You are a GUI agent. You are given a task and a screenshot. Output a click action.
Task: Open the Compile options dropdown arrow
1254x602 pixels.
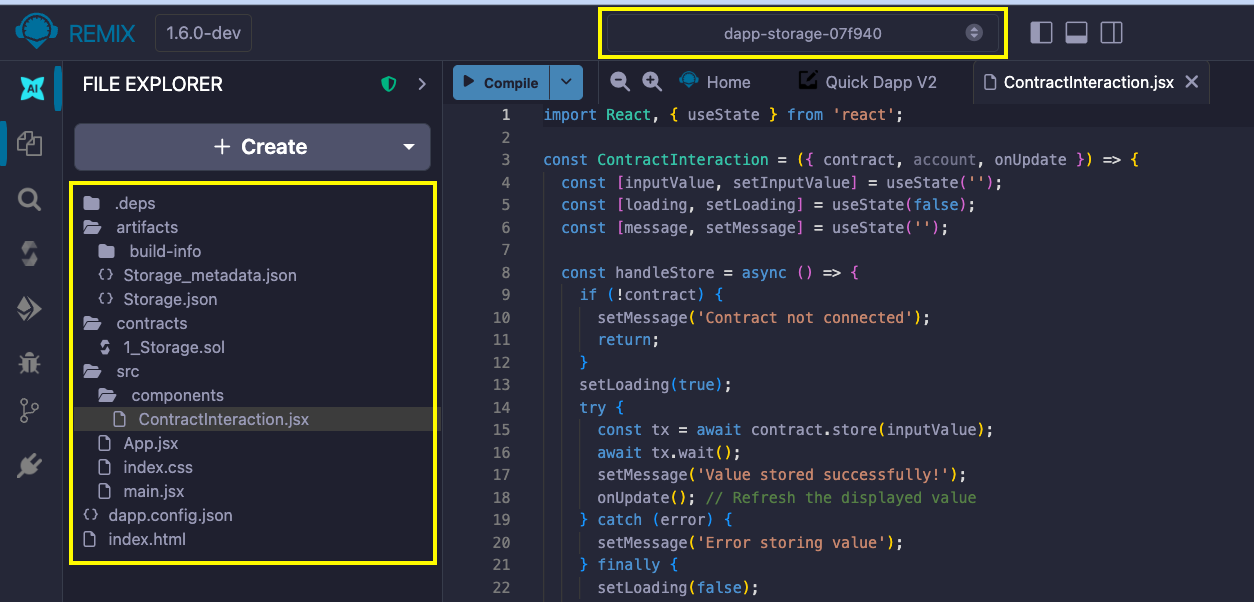(x=566, y=83)
